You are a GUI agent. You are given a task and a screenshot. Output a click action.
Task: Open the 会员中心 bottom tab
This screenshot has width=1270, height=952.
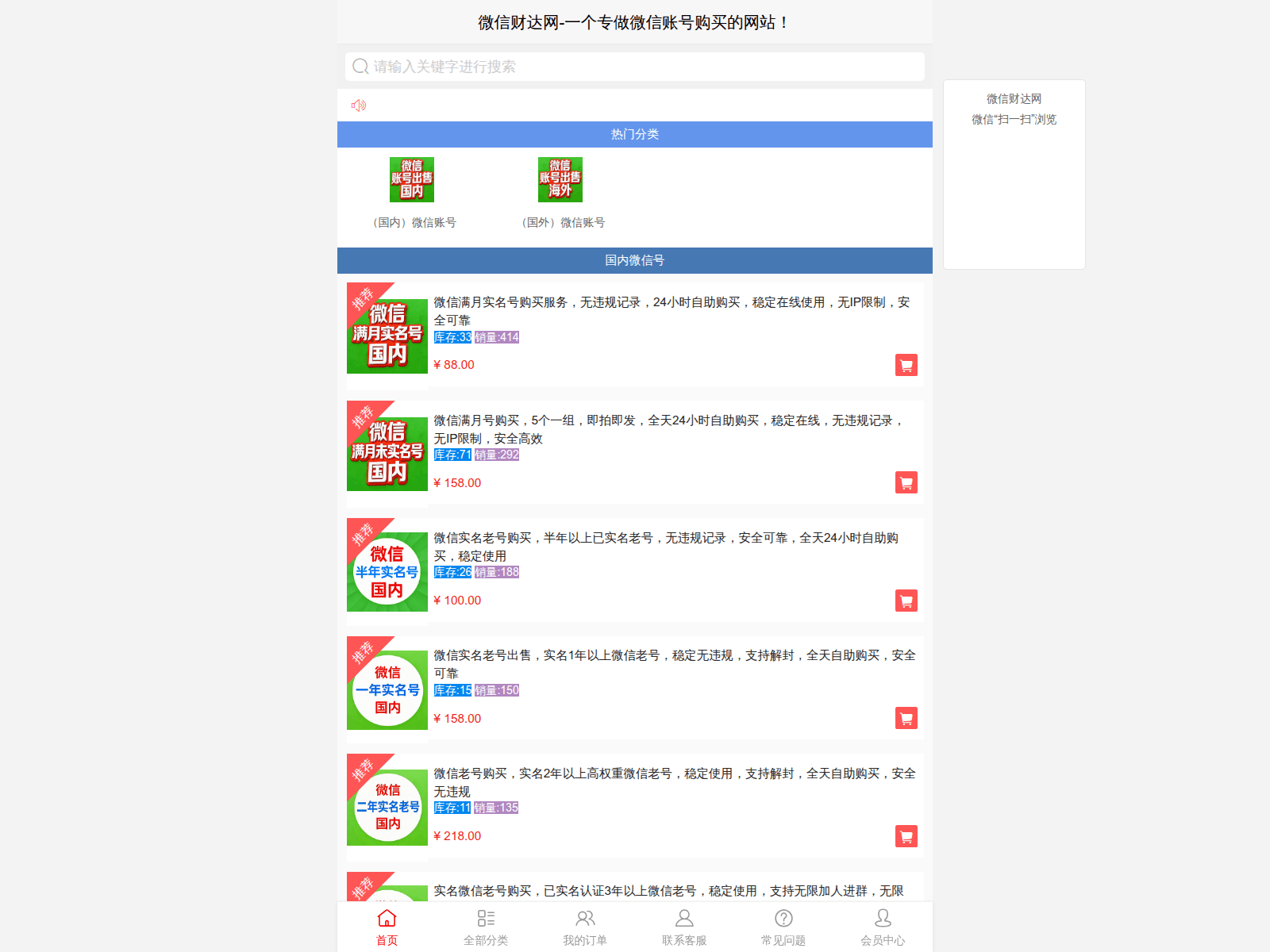coord(883,927)
